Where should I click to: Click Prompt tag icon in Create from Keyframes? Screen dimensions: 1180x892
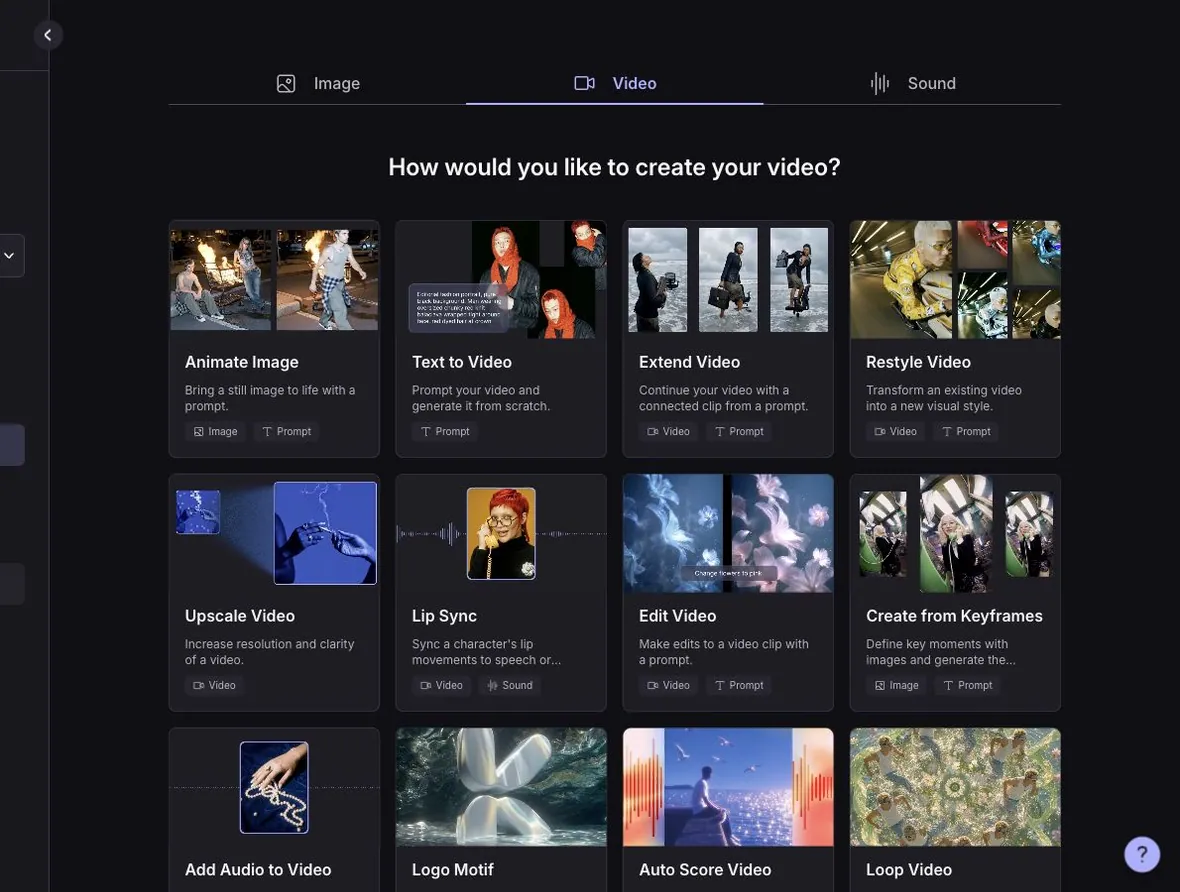point(948,685)
